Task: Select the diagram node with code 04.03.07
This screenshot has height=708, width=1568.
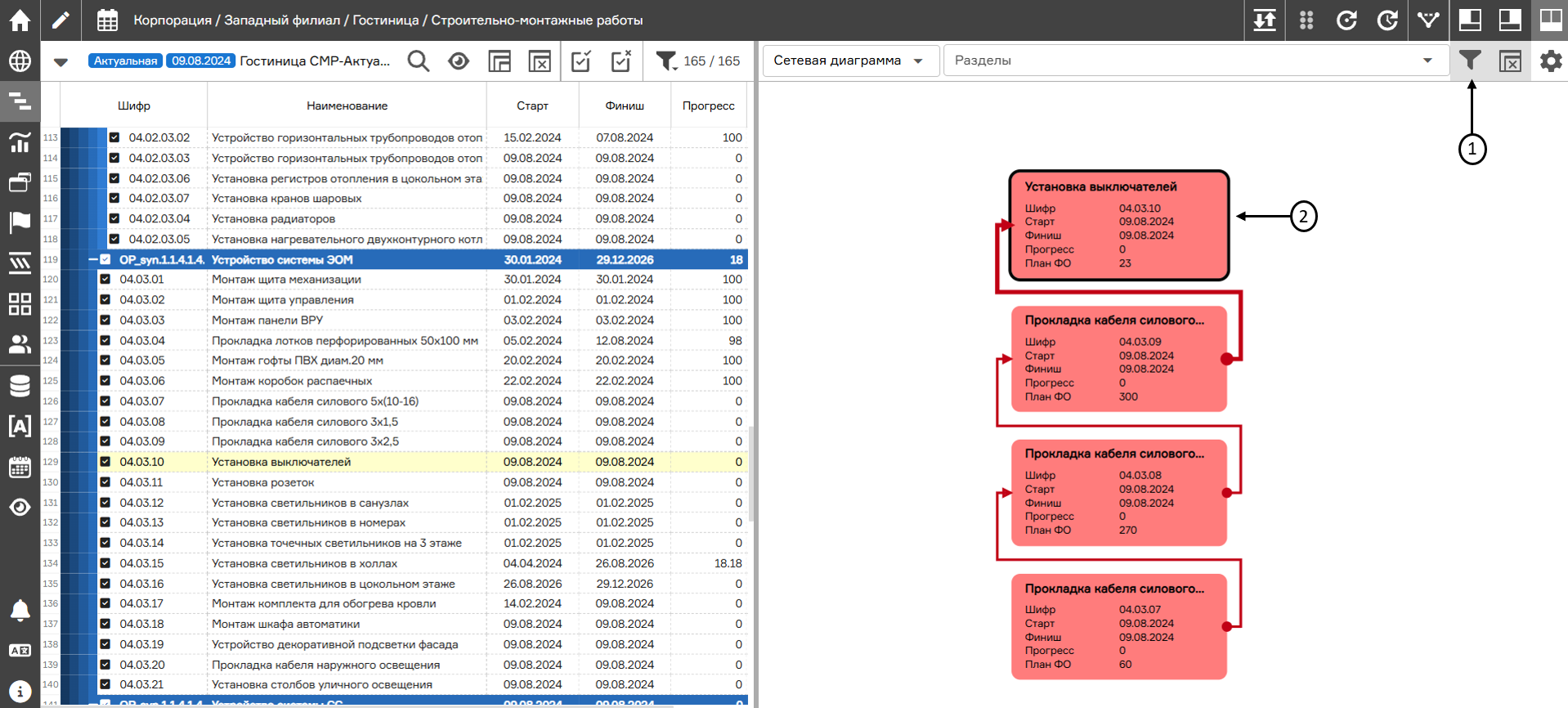Action: [1119, 626]
